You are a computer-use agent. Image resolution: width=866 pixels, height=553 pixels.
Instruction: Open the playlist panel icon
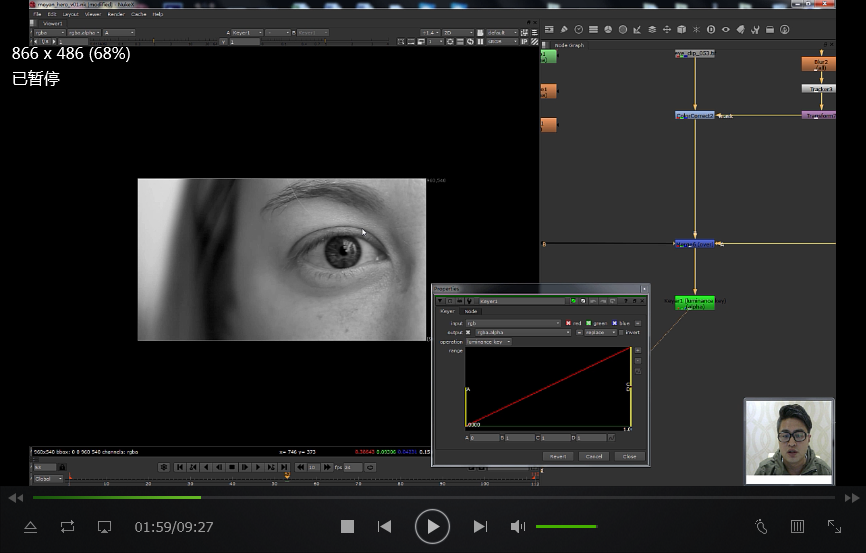pos(797,526)
